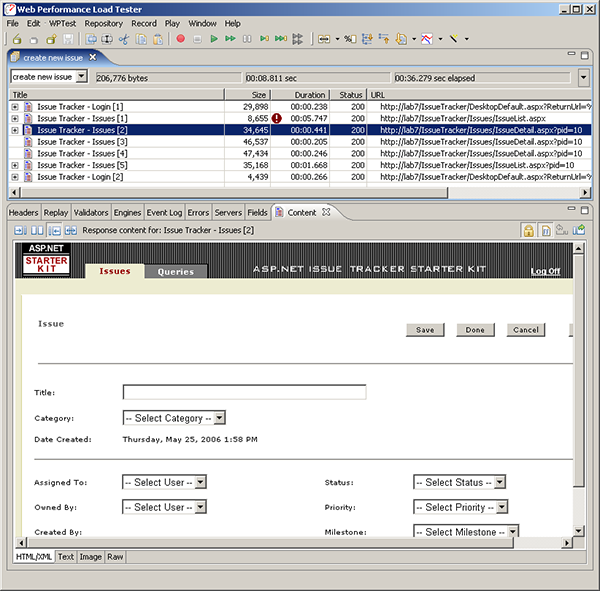Click the list with orange up-arrow icon
The width and height of the screenshot is (600, 591).
[x=384, y=39]
